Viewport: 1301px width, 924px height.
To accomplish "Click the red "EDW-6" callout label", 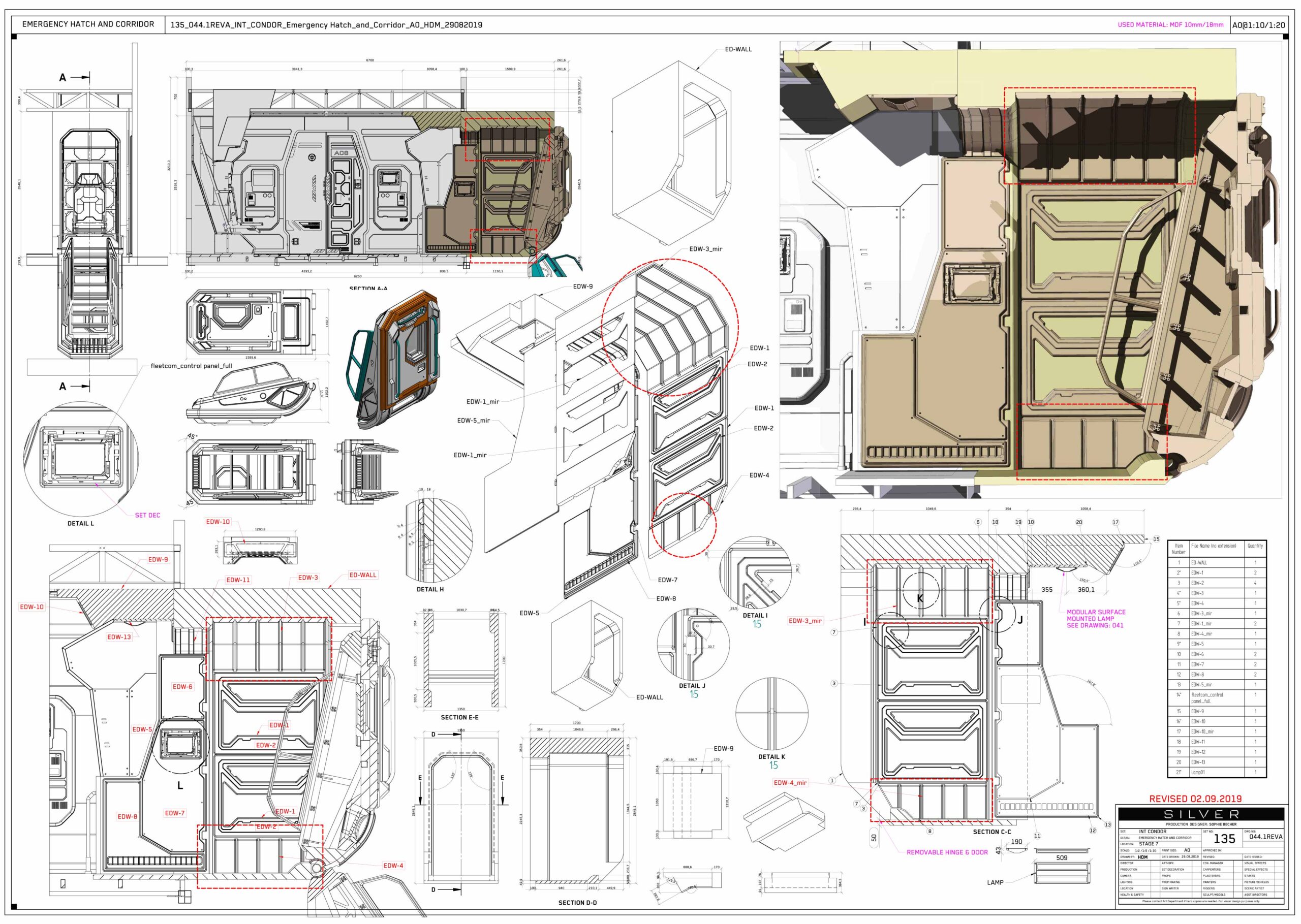I will tap(182, 687).
